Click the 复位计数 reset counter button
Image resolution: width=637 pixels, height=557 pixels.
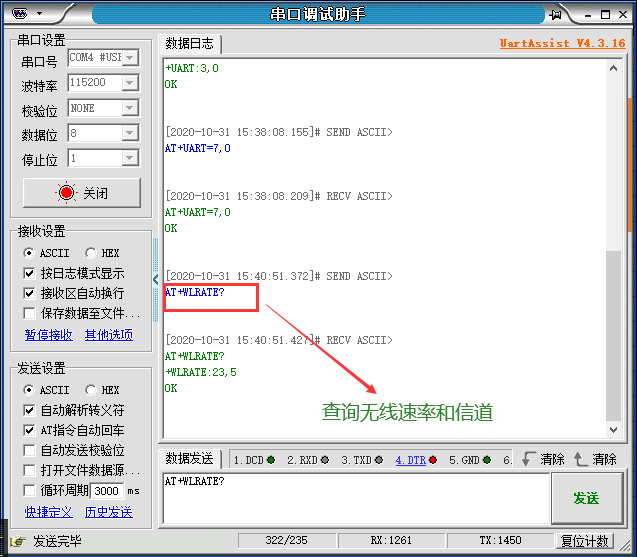[x=585, y=541]
